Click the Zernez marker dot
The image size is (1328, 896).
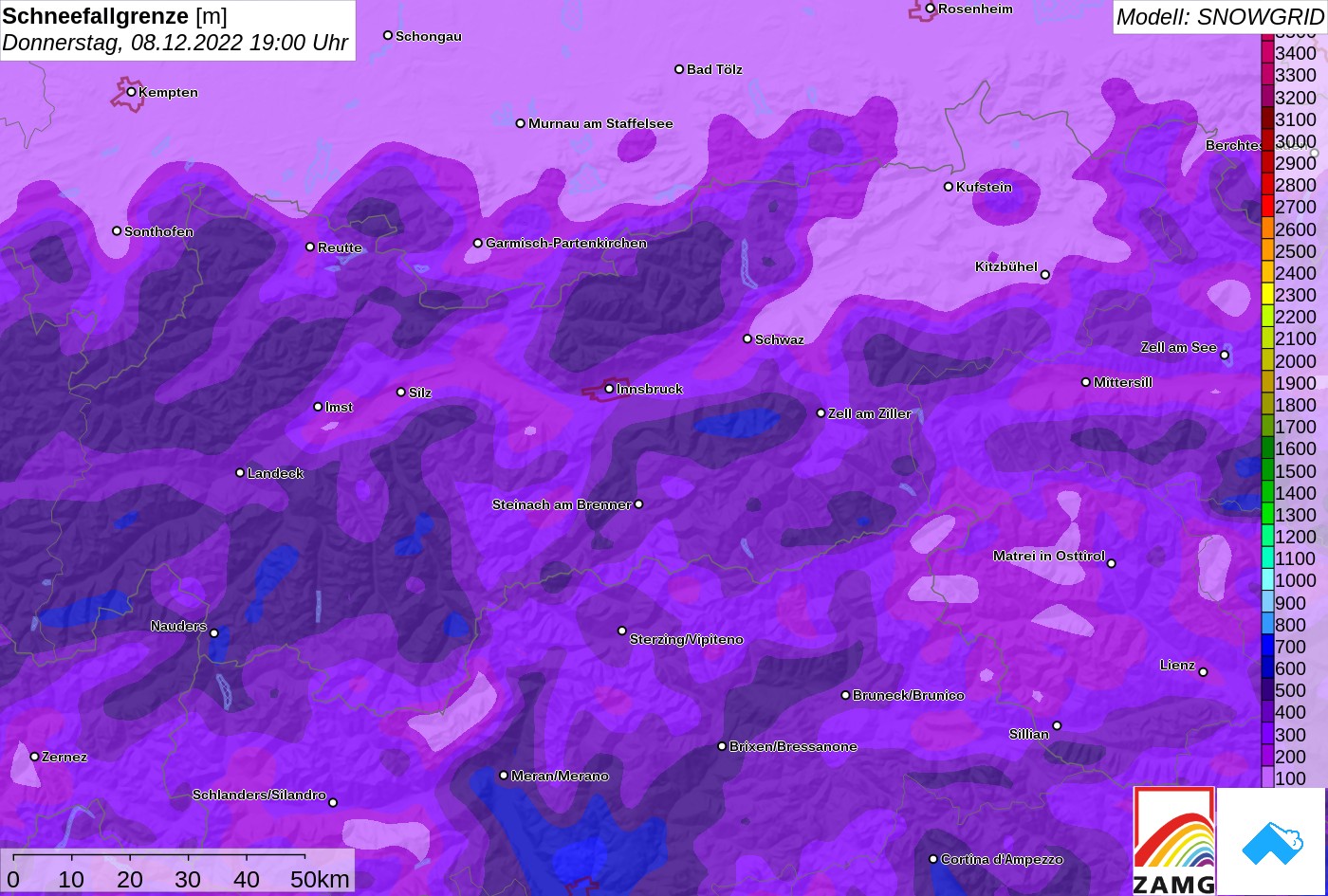(x=35, y=757)
